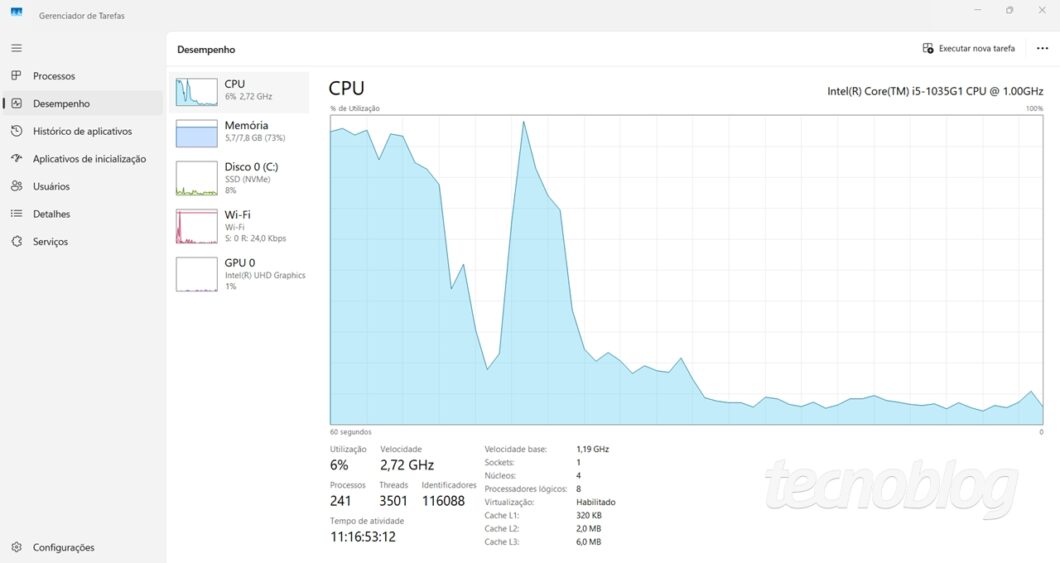Click the CPU utilization graph area
Viewport: 1060px width, 563px height.
[x=686, y=269]
